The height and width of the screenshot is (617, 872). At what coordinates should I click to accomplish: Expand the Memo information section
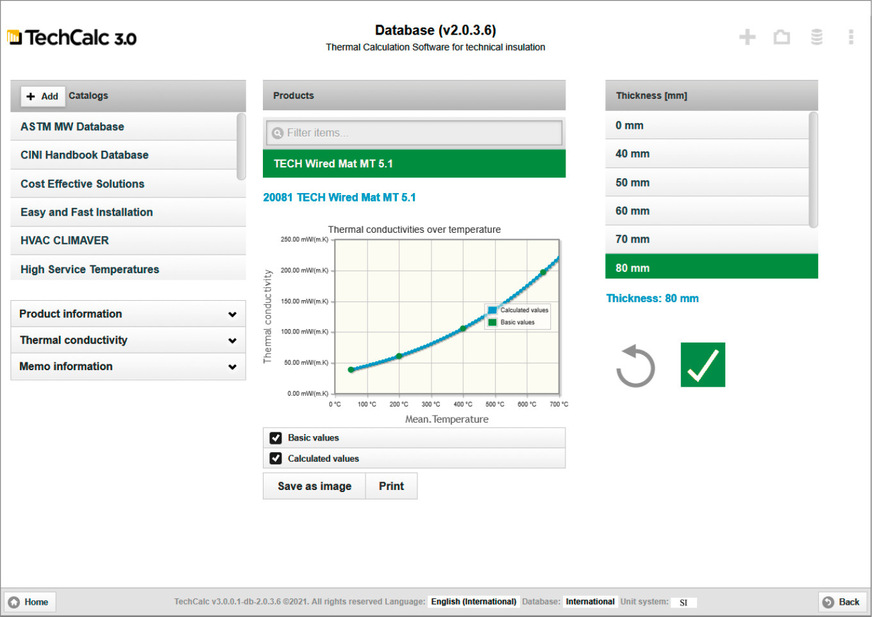point(128,366)
